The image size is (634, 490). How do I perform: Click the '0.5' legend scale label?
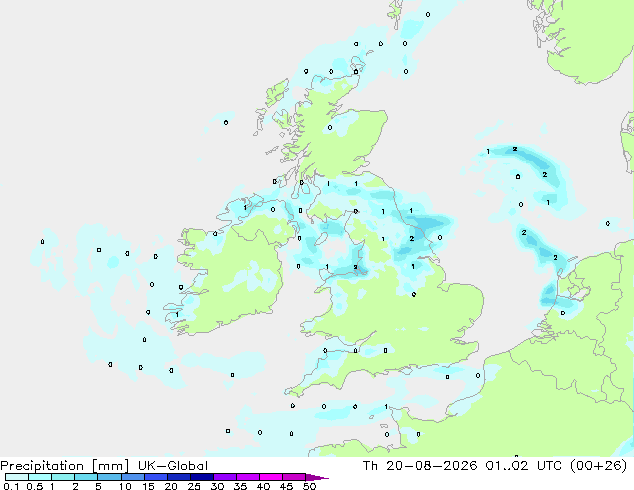tap(35, 486)
